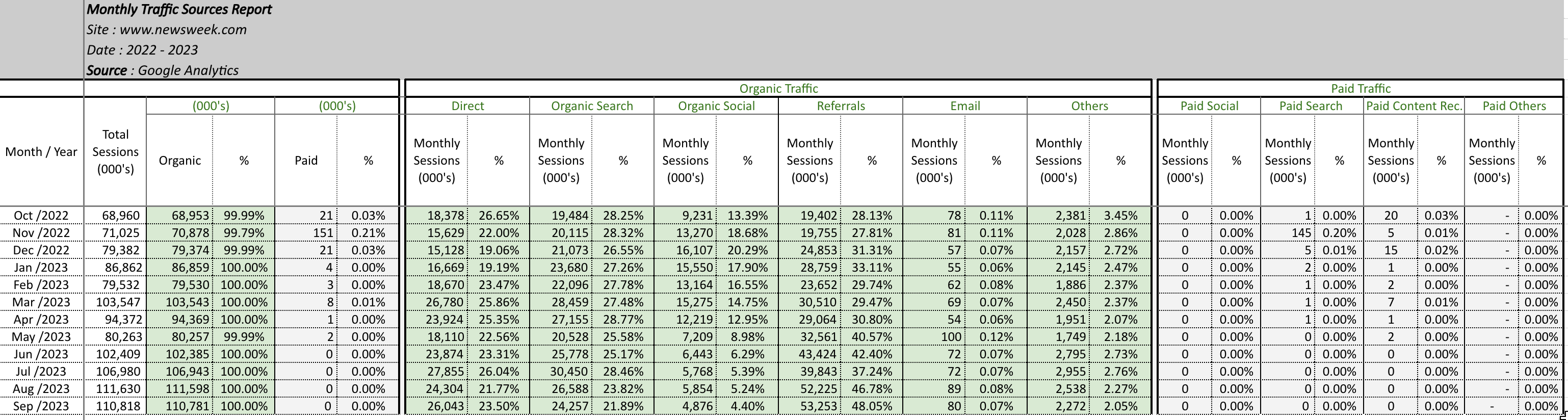
Task: Select the Email column header
Action: 965,106
